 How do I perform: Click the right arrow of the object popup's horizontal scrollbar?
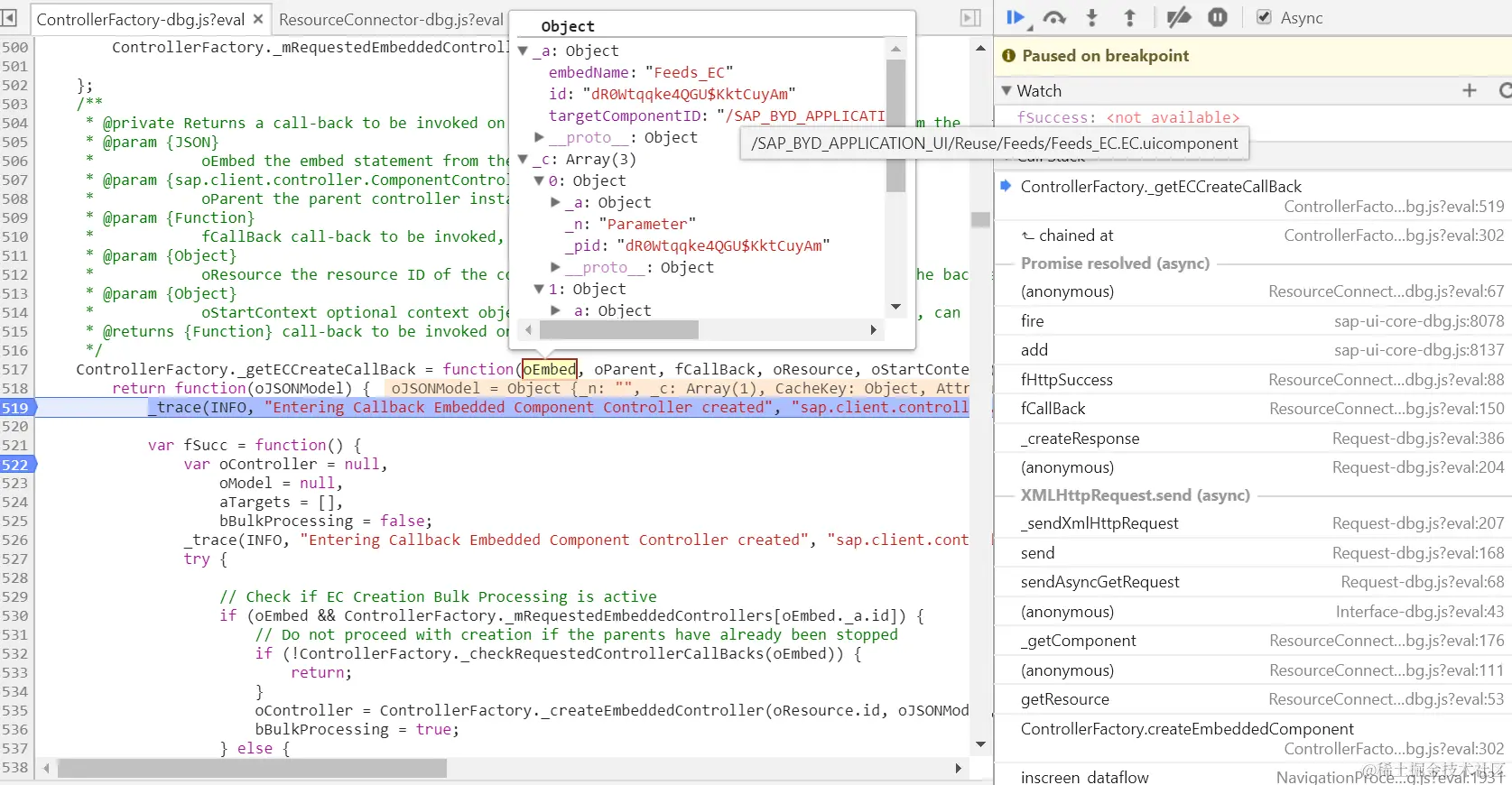click(873, 330)
